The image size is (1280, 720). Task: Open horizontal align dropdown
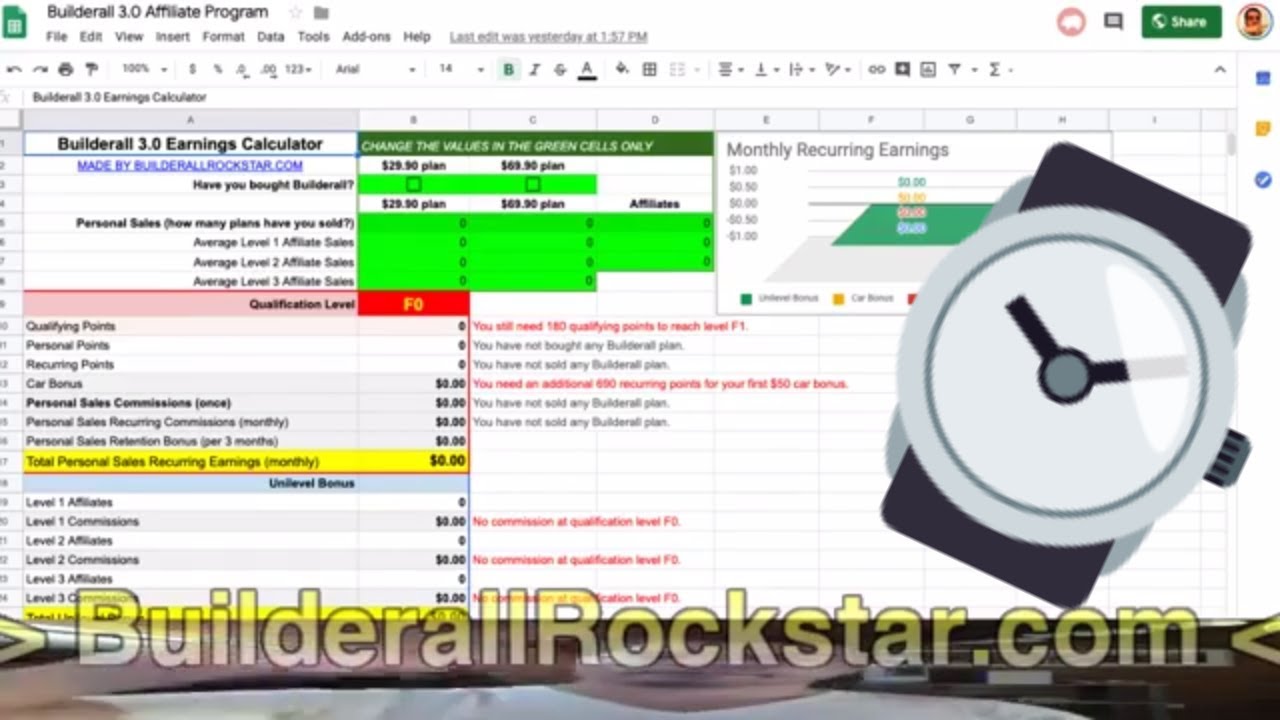pos(731,69)
